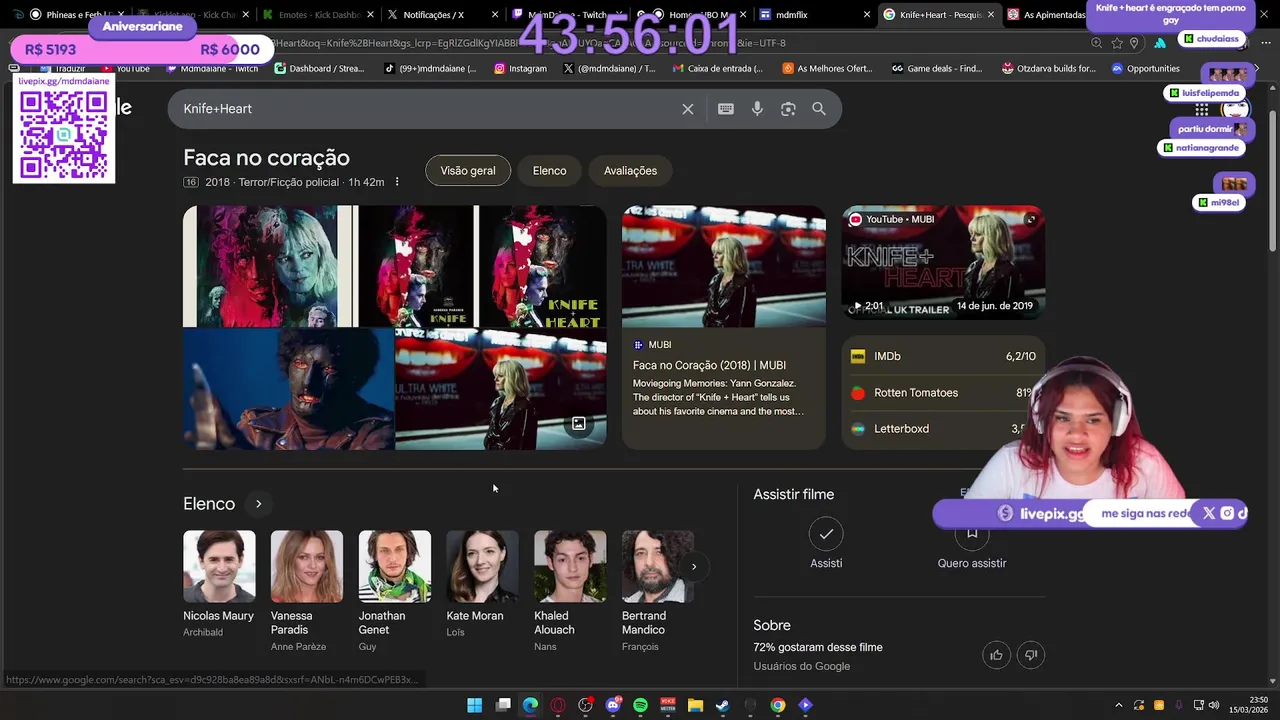Open network settings in system tray
The width and height of the screenshot is (1280, 720).
coord(1199,705)
